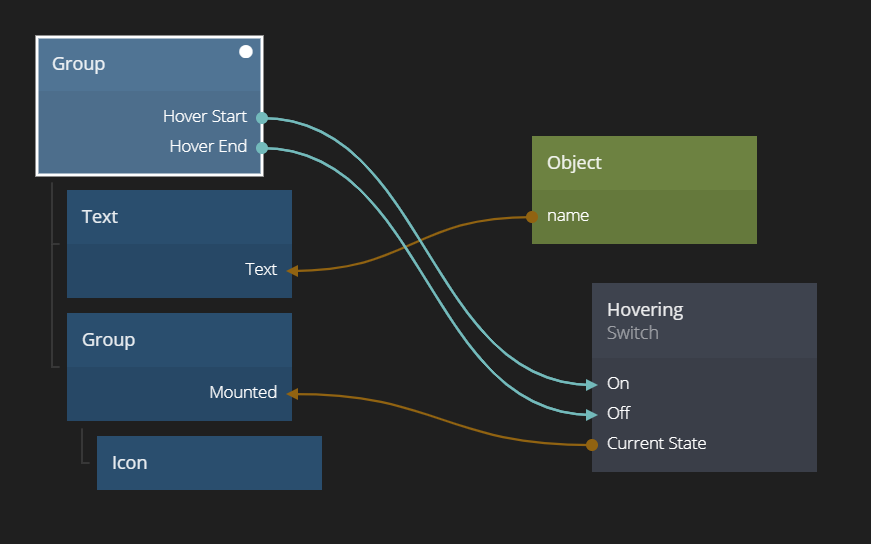The image size is (871, 544).
Task: Click the Hover End label
Action: coord(208,147)
